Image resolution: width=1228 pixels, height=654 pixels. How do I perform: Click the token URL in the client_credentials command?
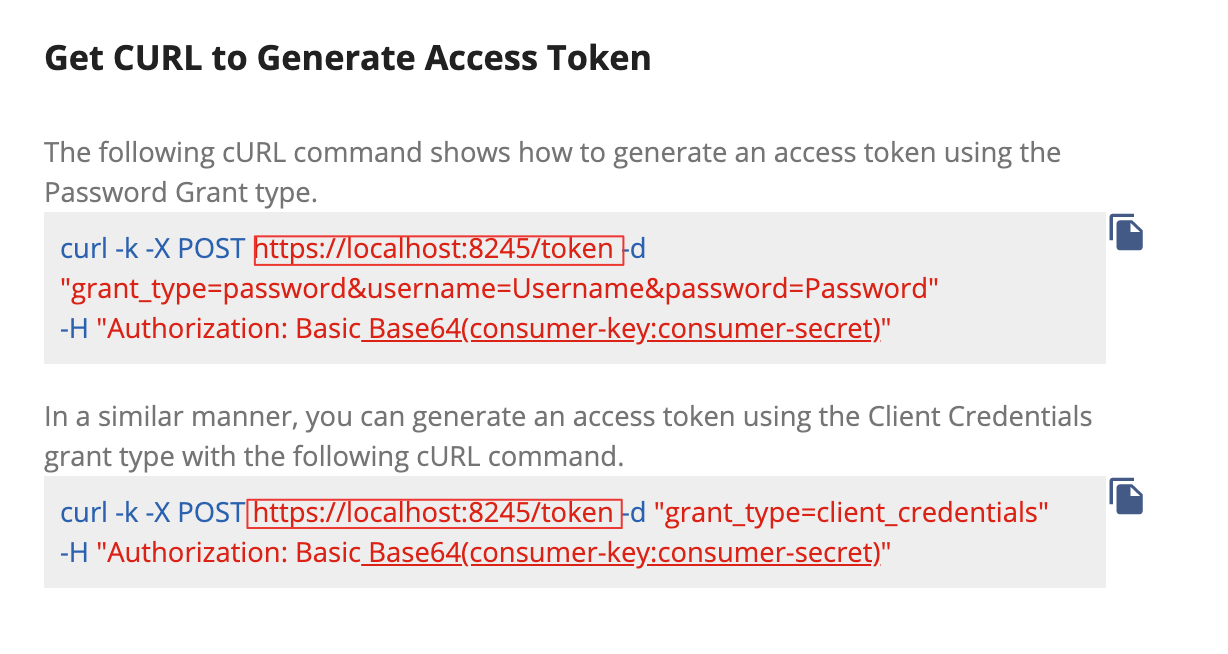(434, 513)
